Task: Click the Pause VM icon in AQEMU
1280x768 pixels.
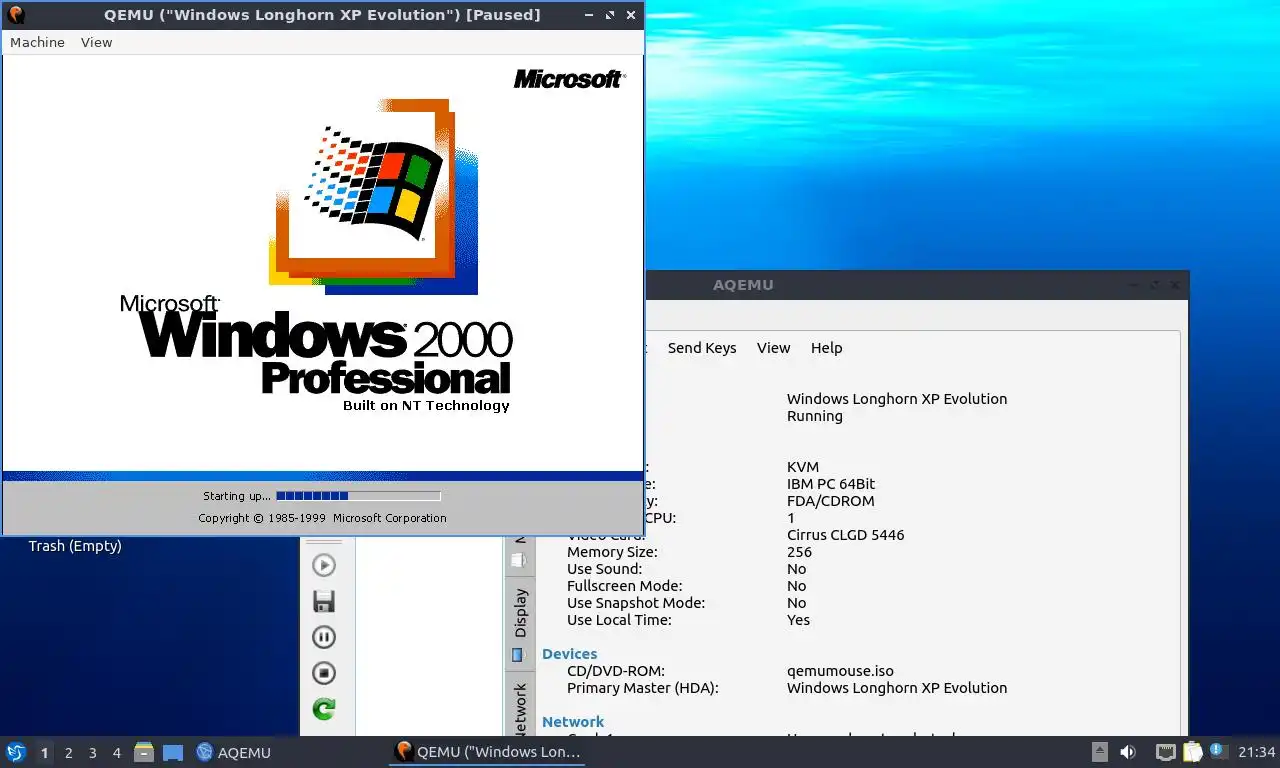Action: [323, 637]
